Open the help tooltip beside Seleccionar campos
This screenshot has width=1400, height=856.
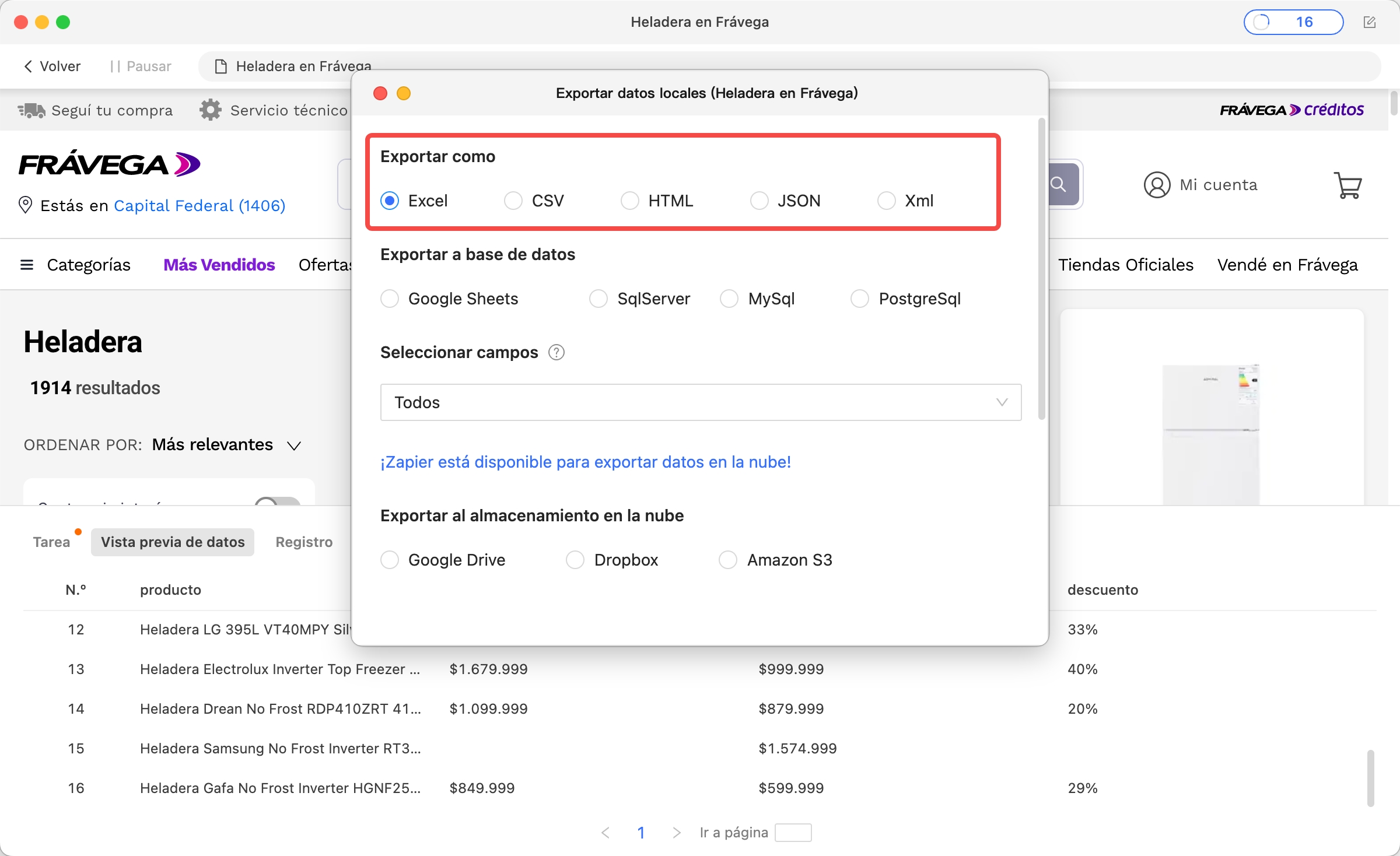pyautogui.click(x=556, y=352)
